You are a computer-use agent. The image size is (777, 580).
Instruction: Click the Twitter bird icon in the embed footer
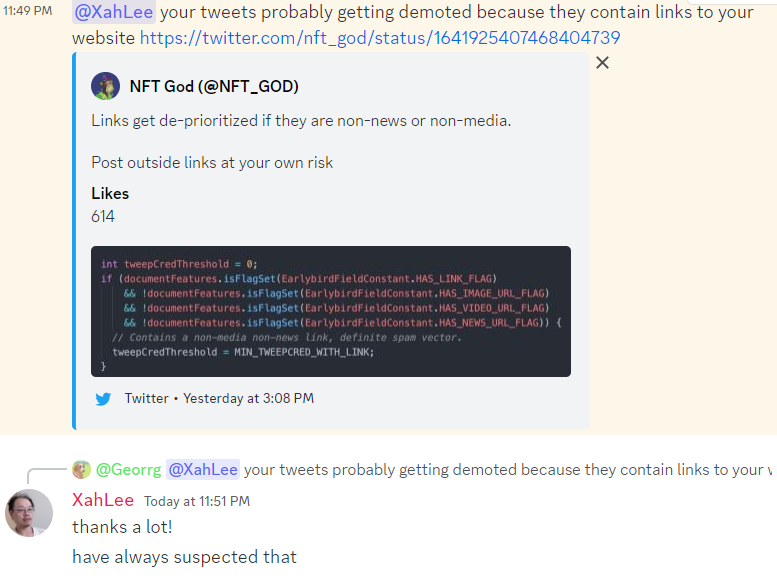coord(103,398)
